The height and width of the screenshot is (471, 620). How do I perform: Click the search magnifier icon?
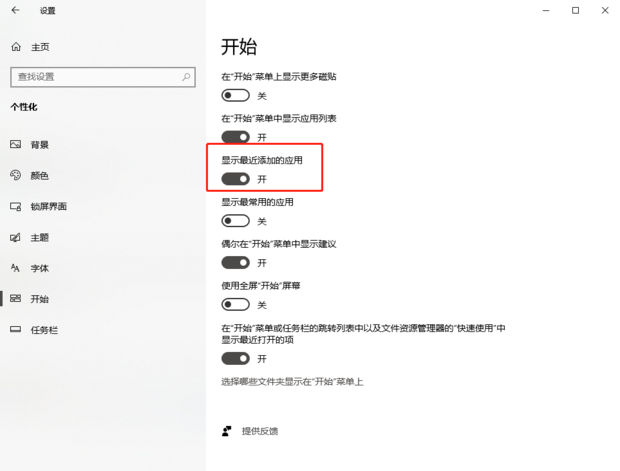[186, 77]
